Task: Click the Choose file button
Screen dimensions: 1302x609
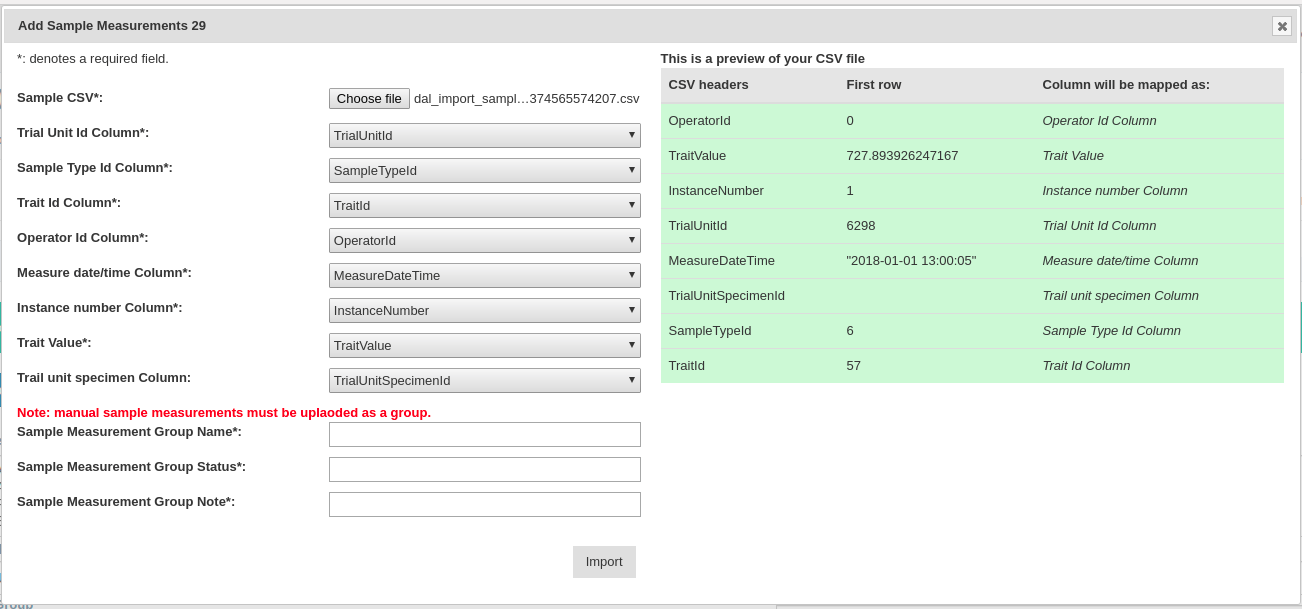Action: pyautogui.click(x=369, y=99)
